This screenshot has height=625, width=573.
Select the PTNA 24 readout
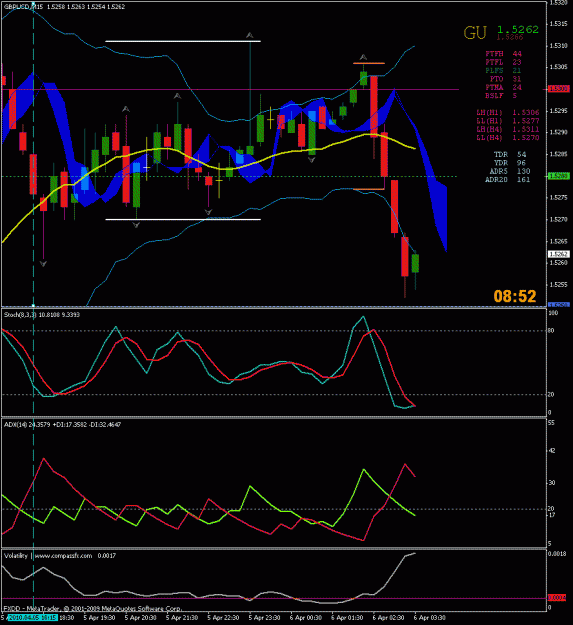coord(503,87)
